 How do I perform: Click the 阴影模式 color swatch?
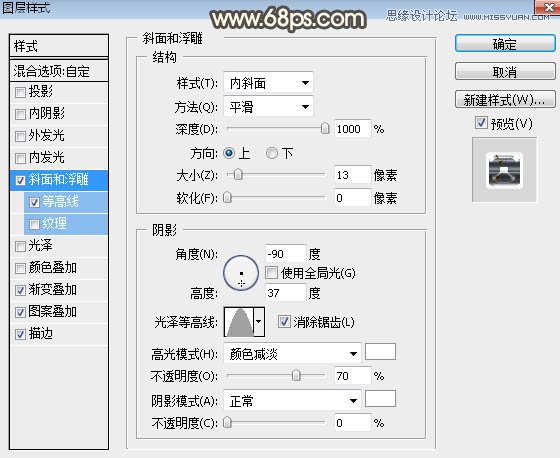pyautogui.click(x=380, y=399)
